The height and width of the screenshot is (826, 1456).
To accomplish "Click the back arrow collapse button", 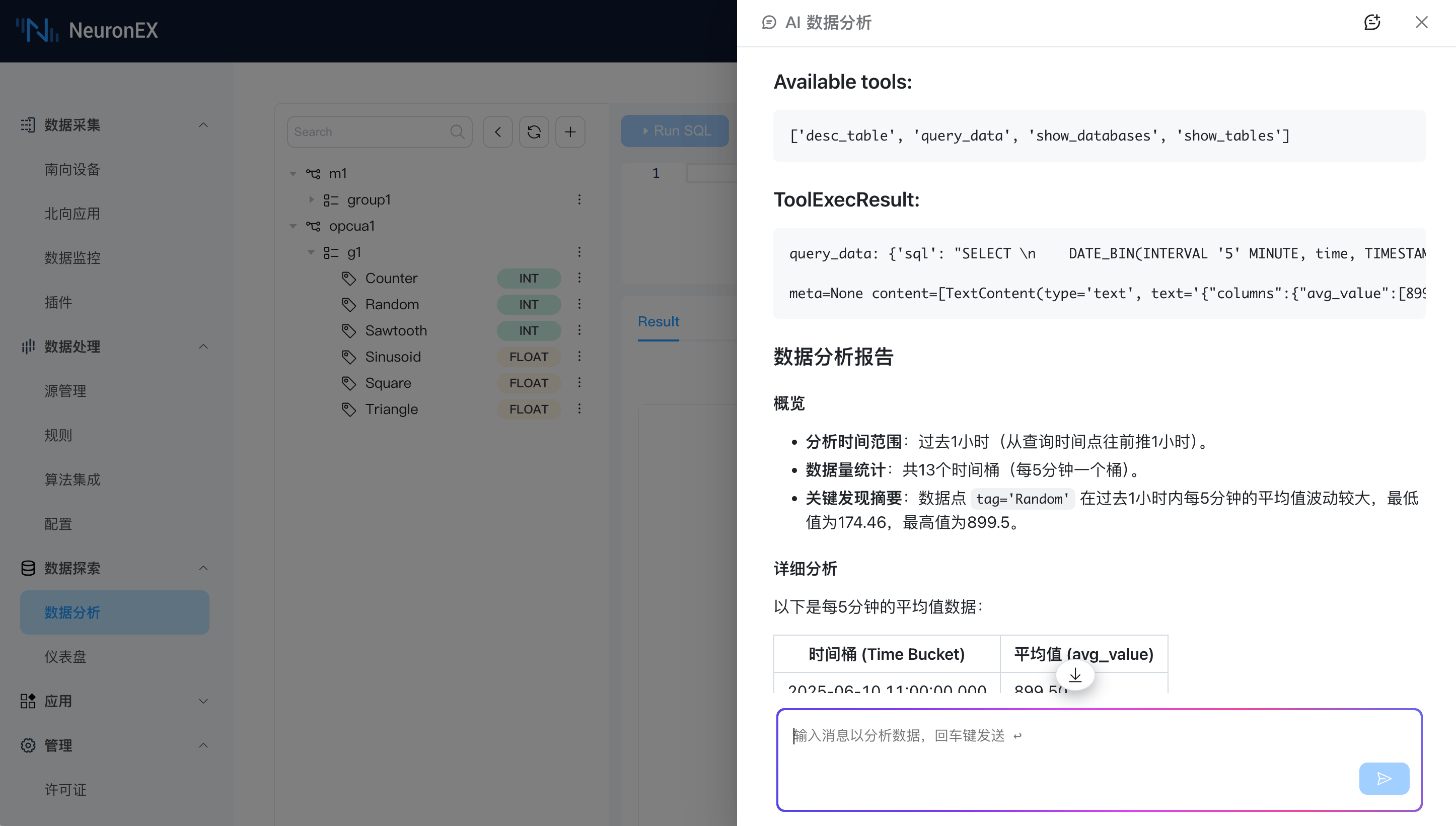I will pyautogui.click(x=497, y=132).
